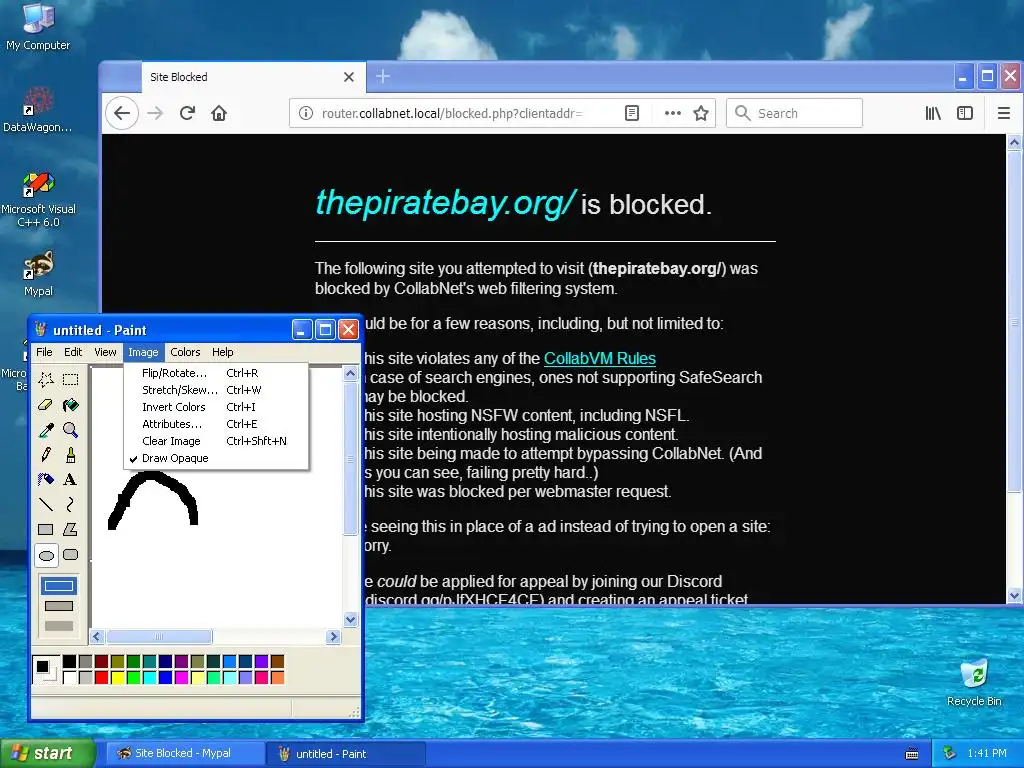The image size is (1024, 768).
Task: Select the Pick Color eyedropper tool
Action: [46, 430]
